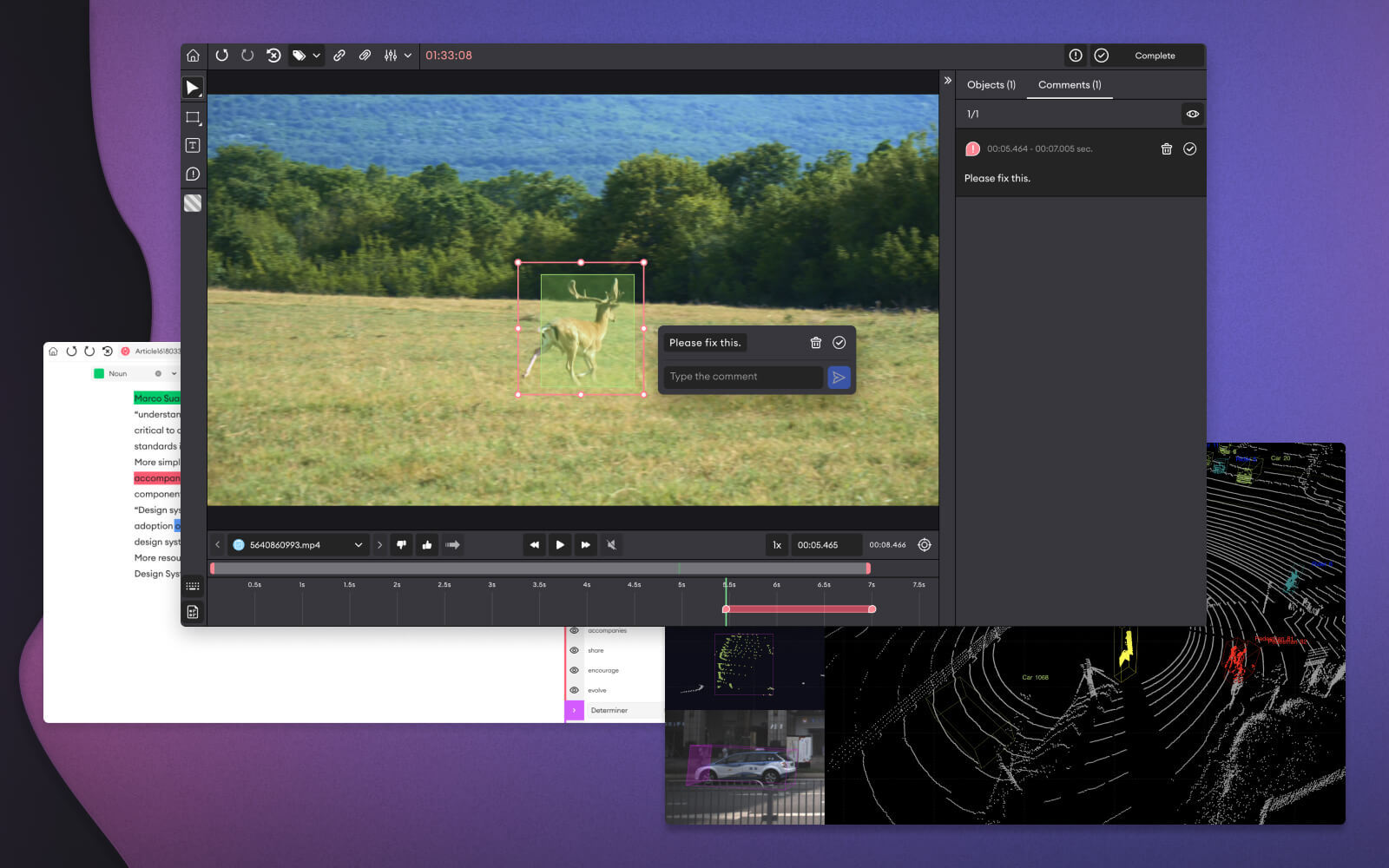Viewport: 1389px width, 868px height.
Task: Send comment with blue arrow button
Action: click(838, 377)
